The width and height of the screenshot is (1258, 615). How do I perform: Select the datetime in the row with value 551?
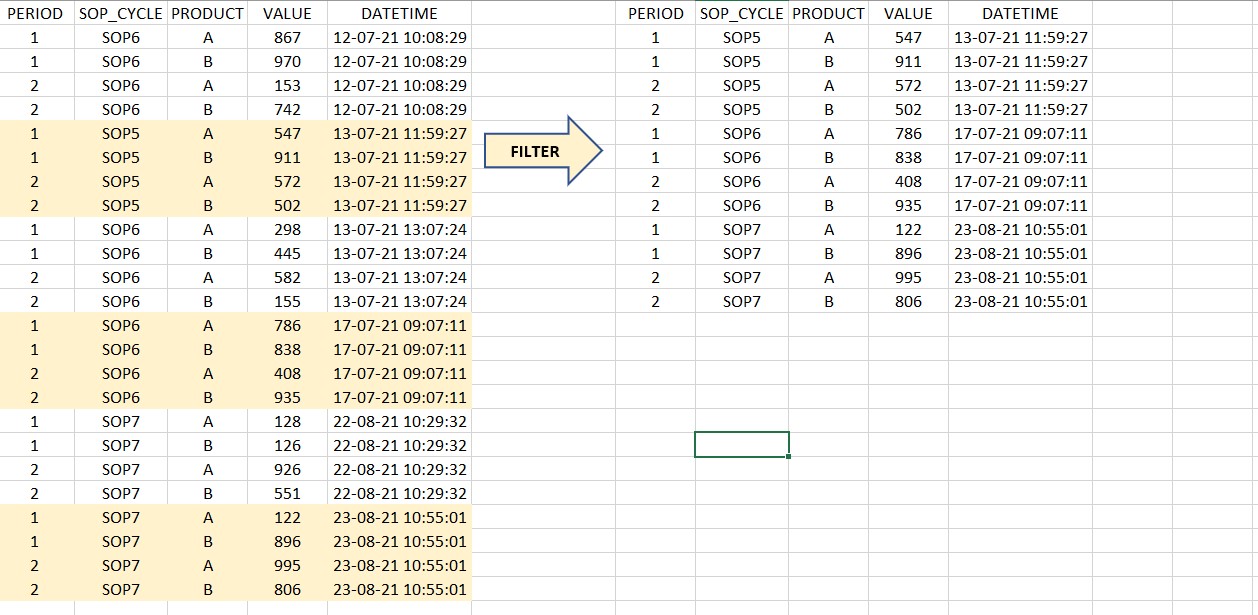tap(399, 493)
